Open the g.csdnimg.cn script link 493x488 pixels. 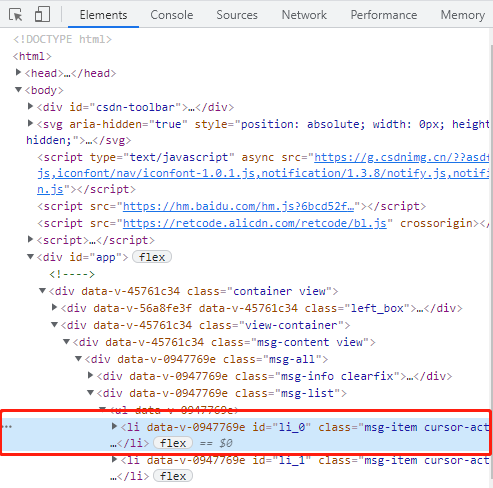tap(401, 157)
